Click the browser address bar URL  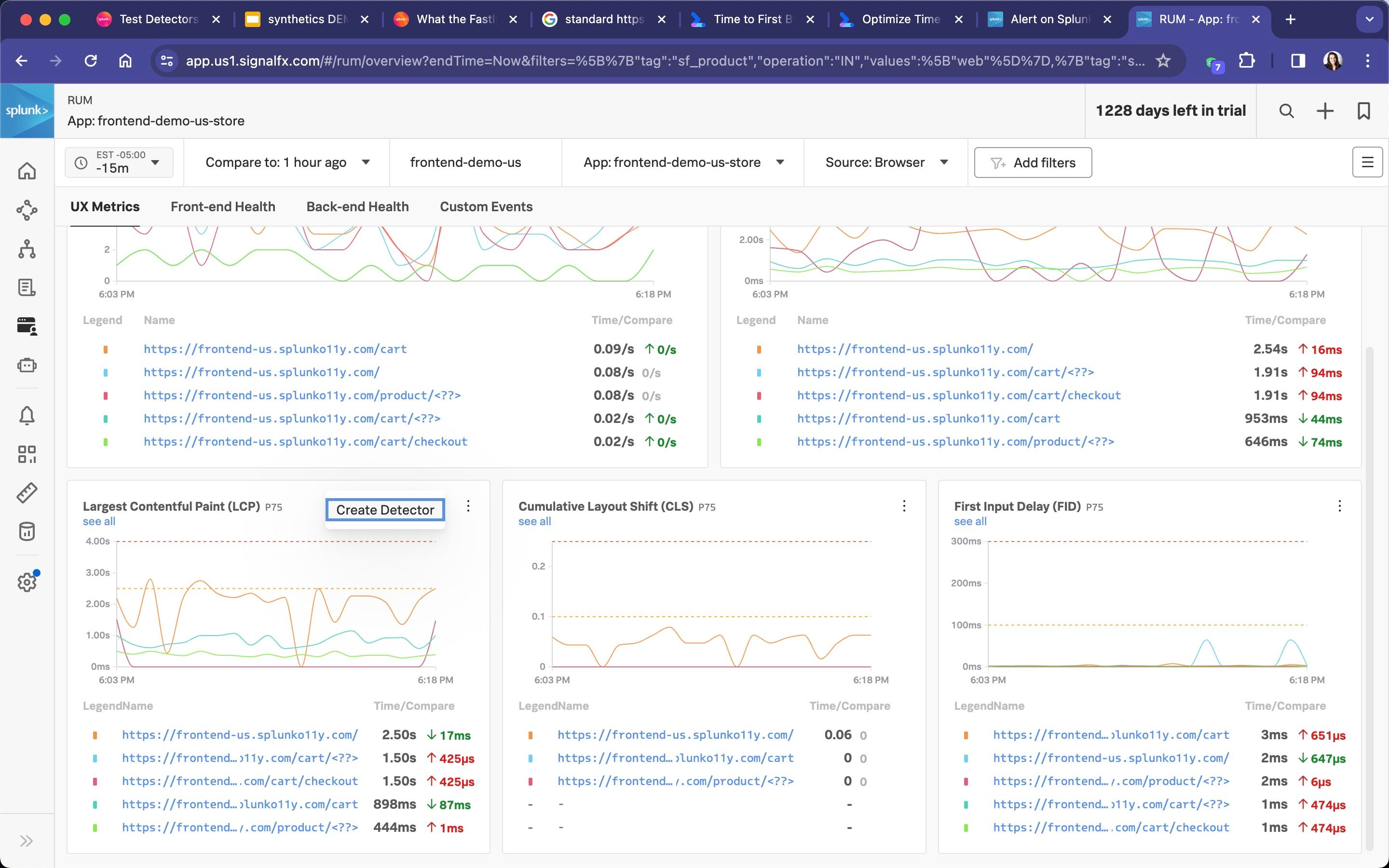[665, 60]
